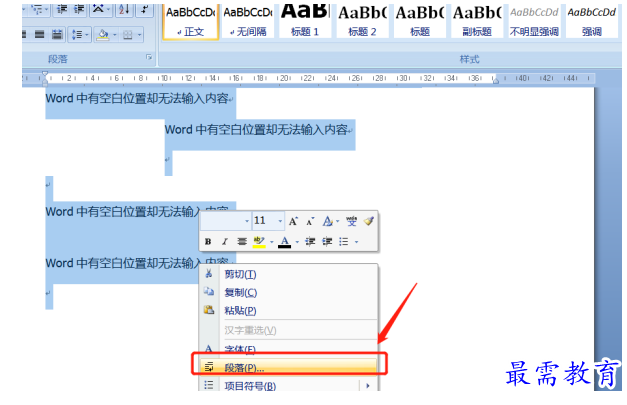
Task: Open the shading color dropdown arrow
Action: click(x=114, y=35)
